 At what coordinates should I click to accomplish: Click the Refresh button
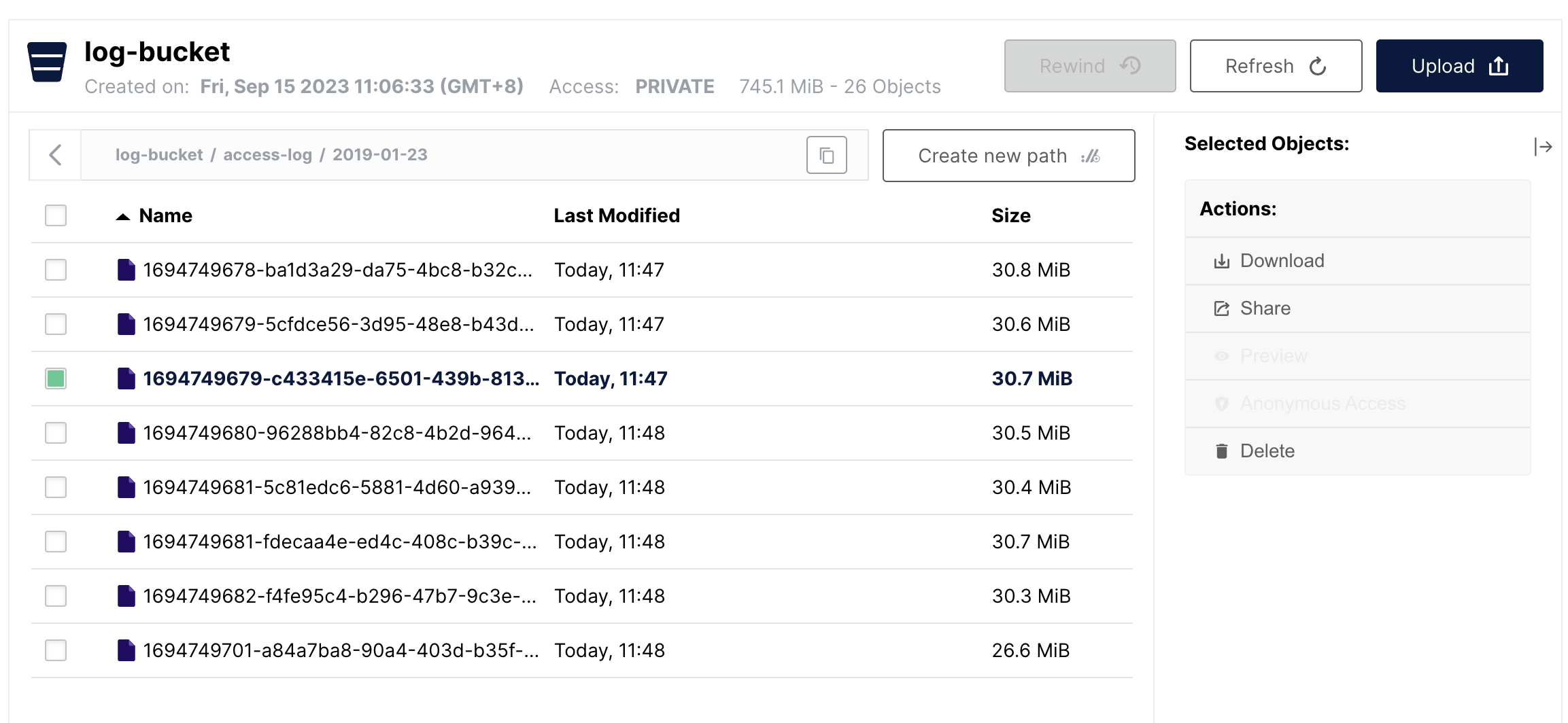click(x=1276, y=66)
